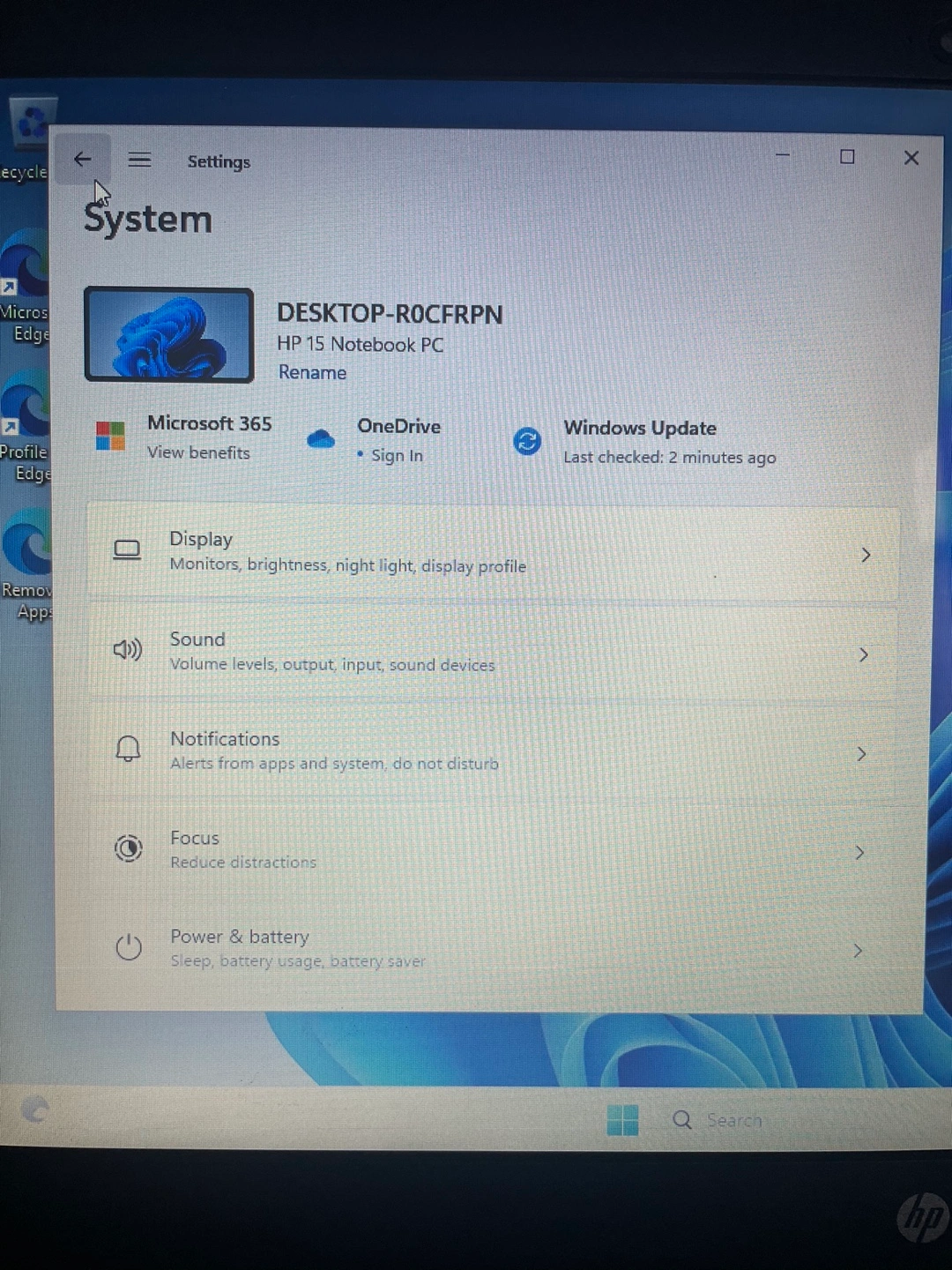Click the DESKTOP-R0CFRPN computer name
Viewport: 952px width, 1270px height.
[390, 314]
